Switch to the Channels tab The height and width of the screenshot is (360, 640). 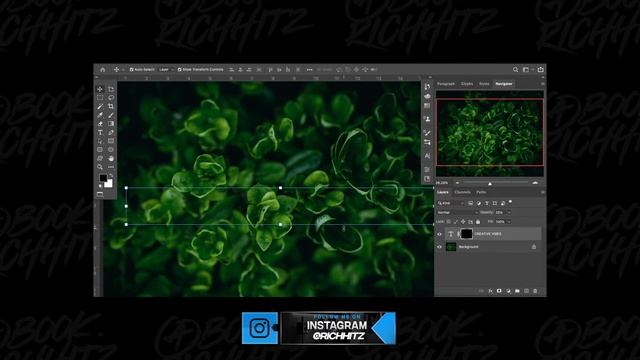[462, 192]
